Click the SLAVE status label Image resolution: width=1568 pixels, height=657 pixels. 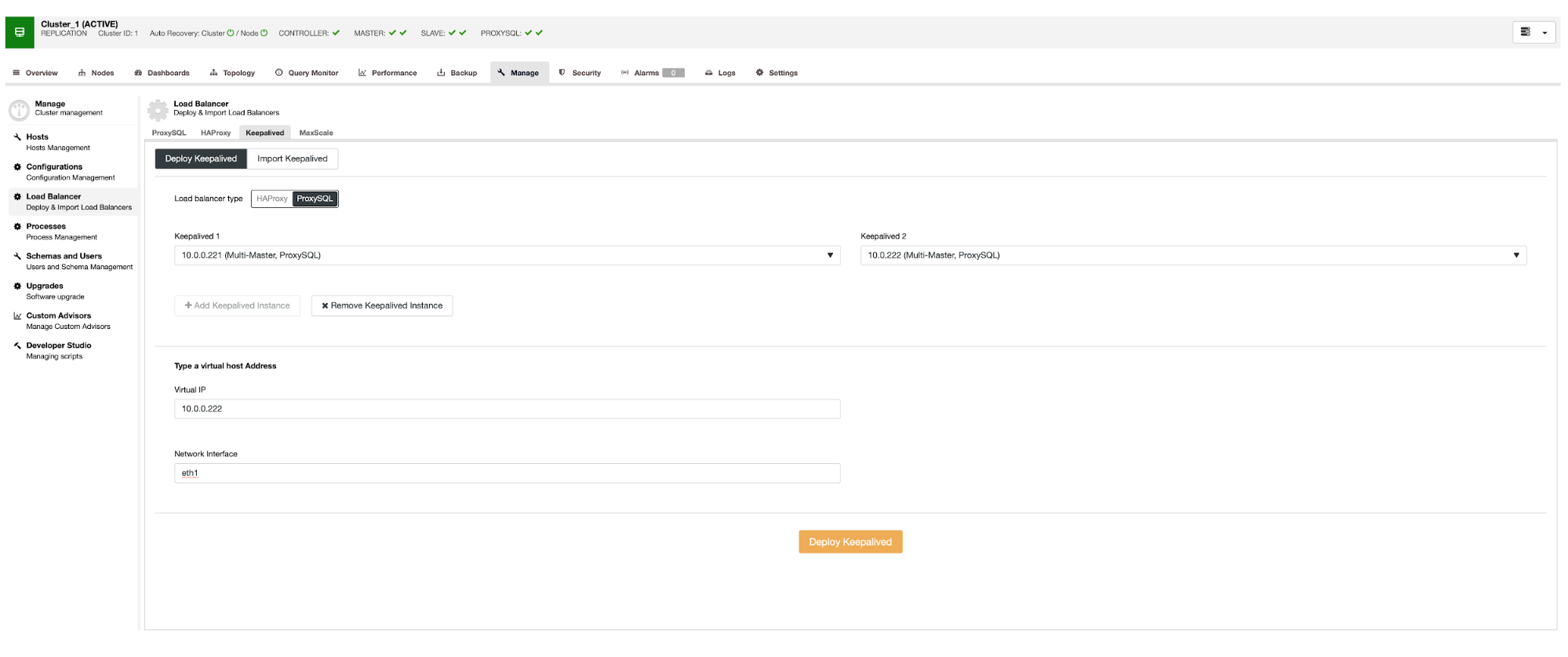tap(433, 33)
